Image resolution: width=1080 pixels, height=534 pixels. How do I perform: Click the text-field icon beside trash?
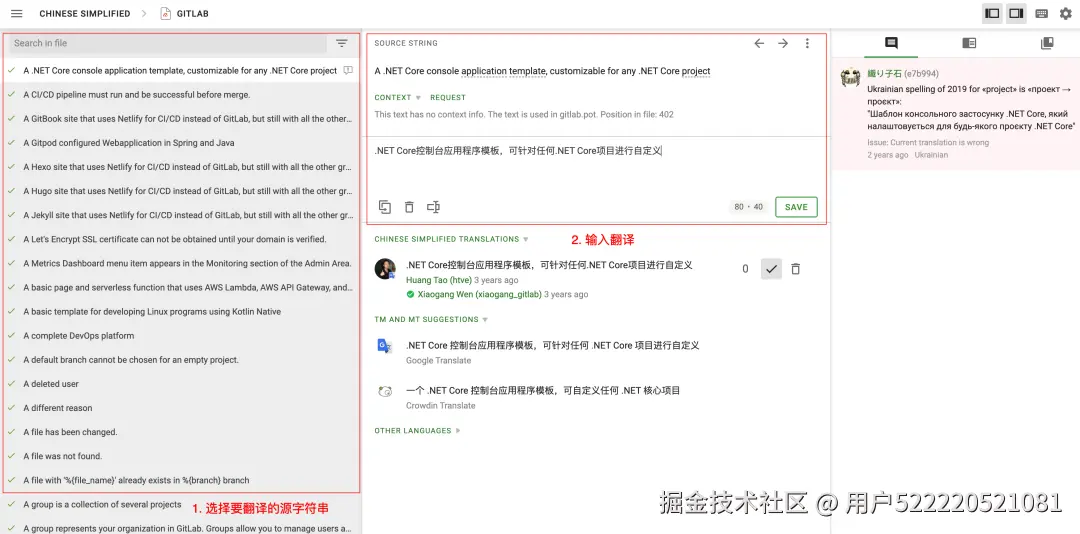pyautogui.click(x=433, y=207)
